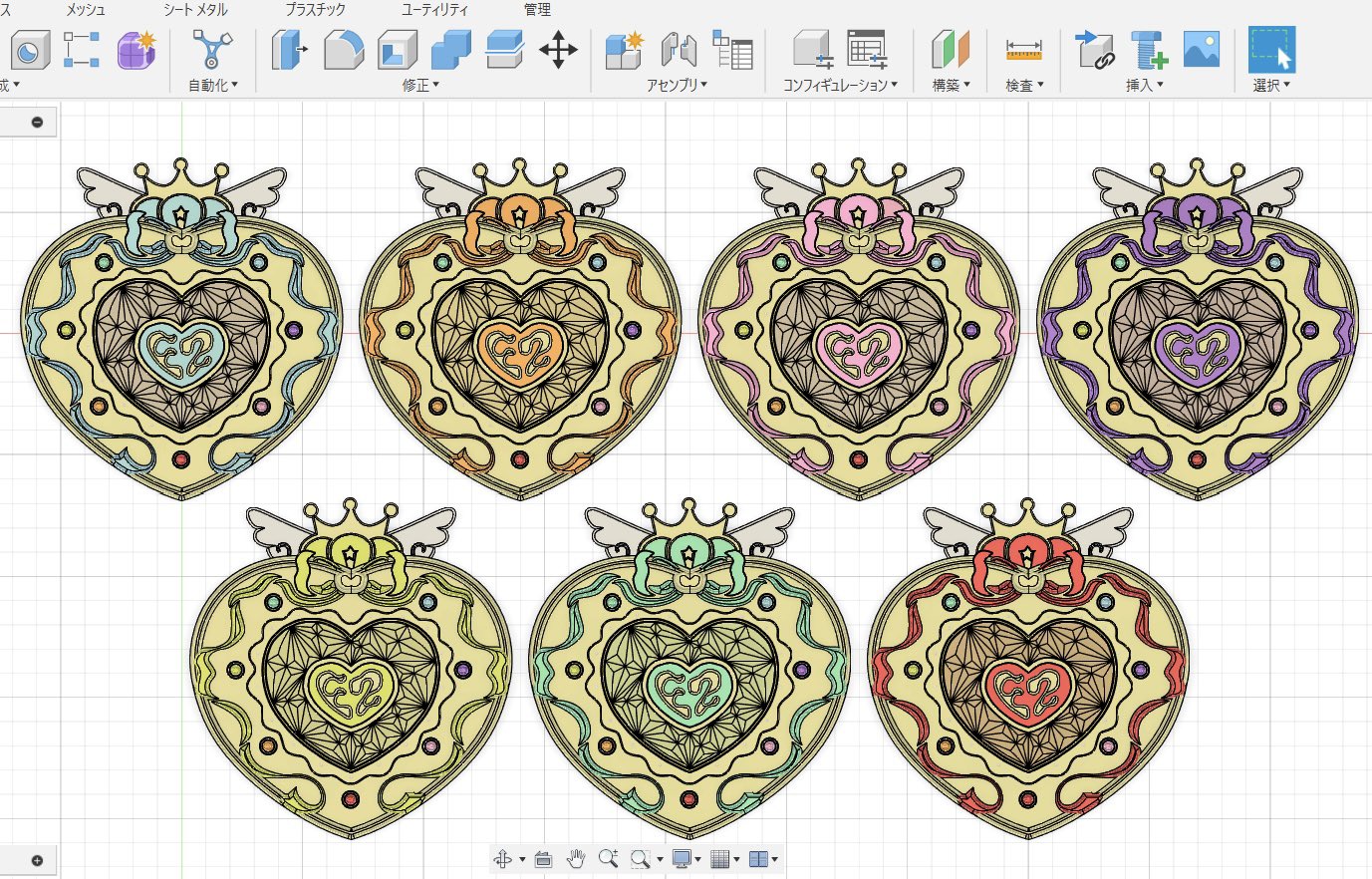The image size is (1372, 879).
Task: Activate the Select tool
Action: [1272, 49]
